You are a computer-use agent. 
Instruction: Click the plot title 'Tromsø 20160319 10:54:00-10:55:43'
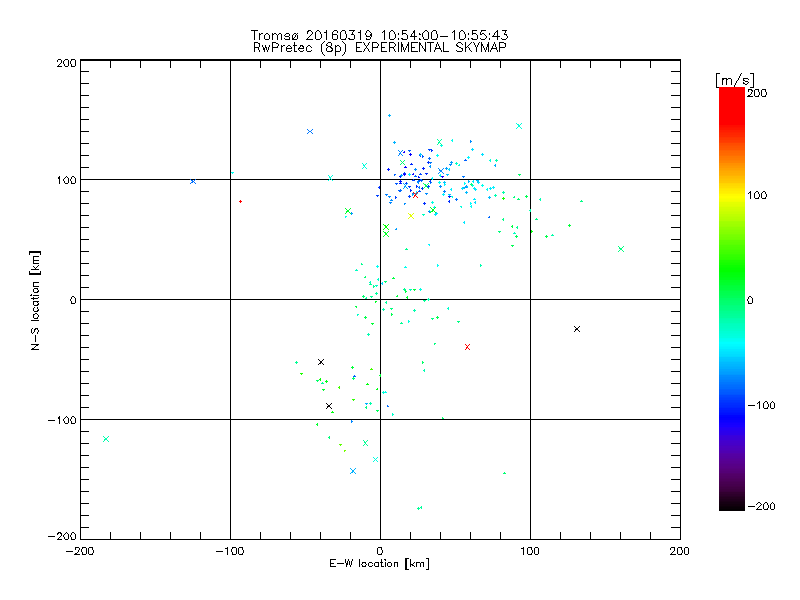click(380, 35)
